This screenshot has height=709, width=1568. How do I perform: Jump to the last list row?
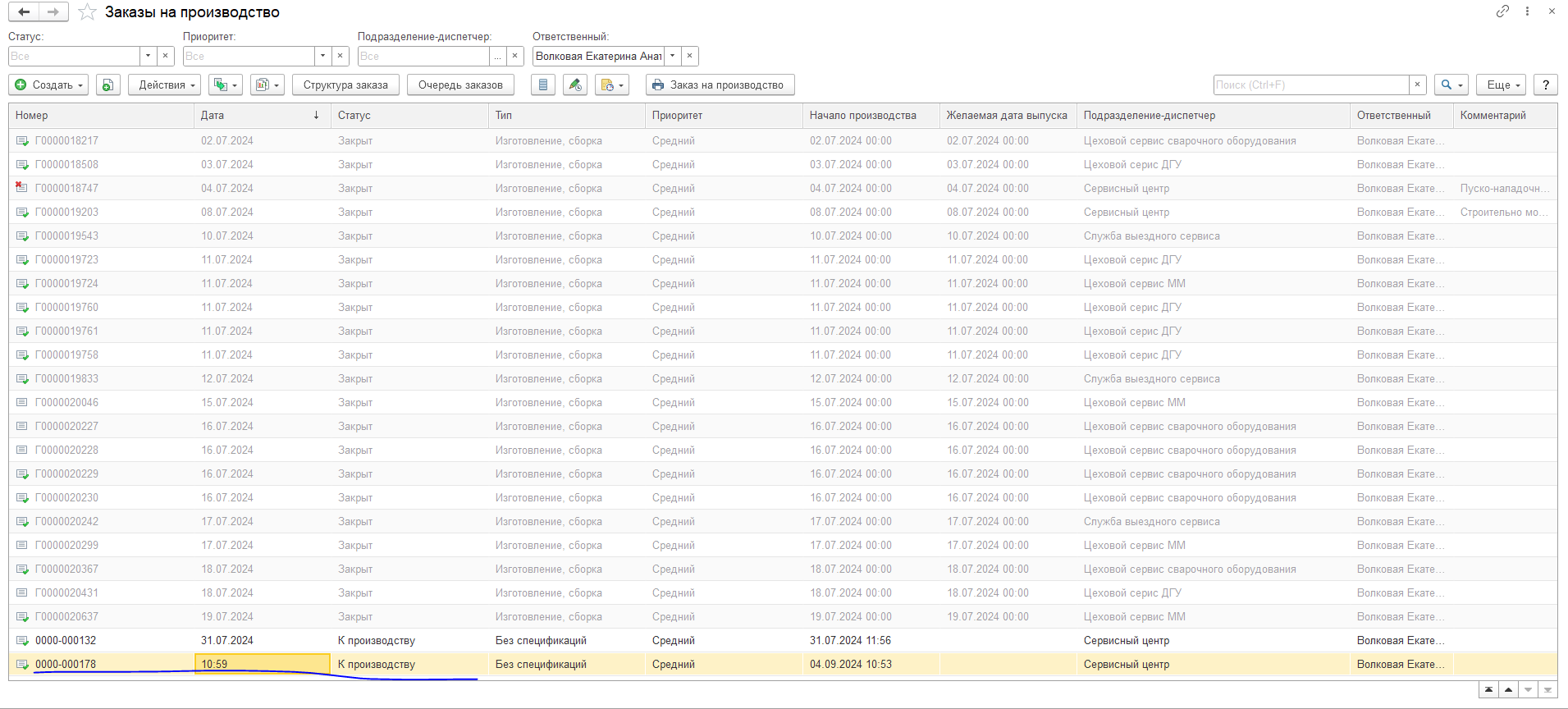point(1548,690)
